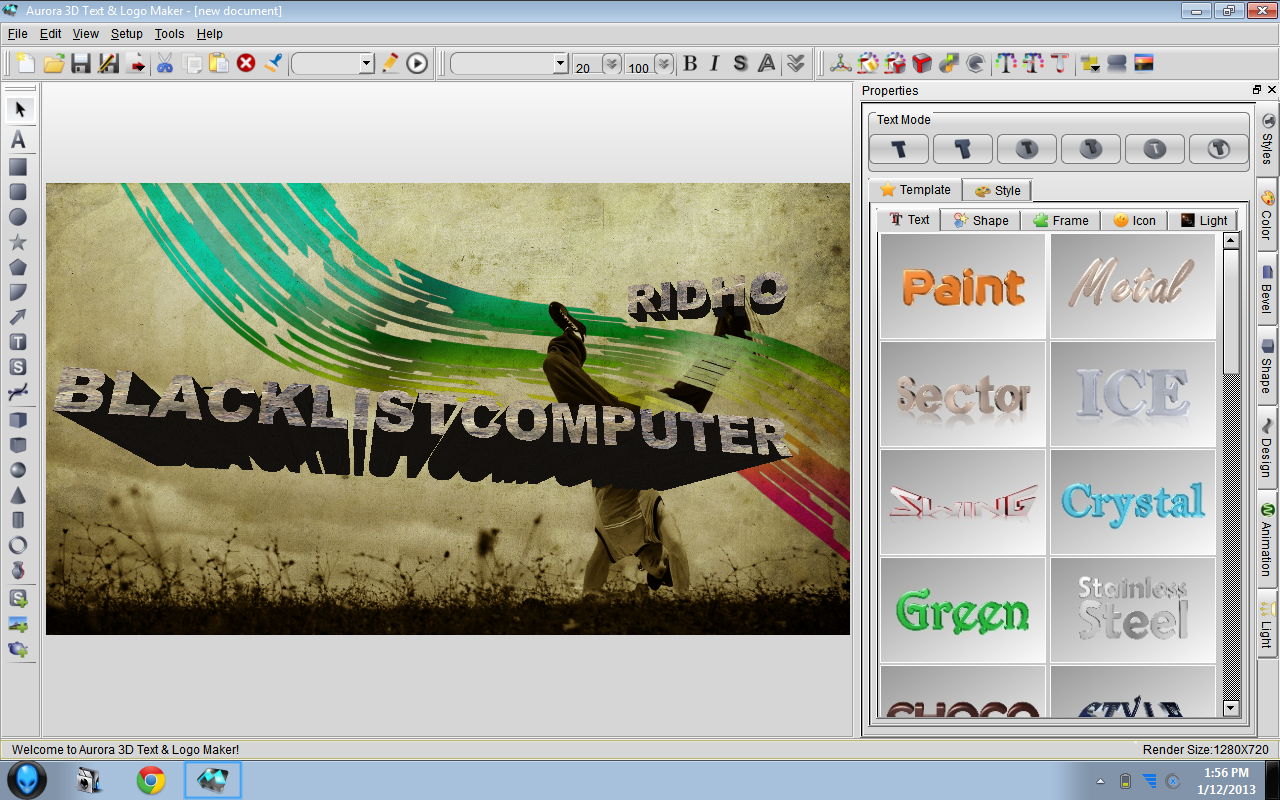Viewport: 1280px width, 800px height.
Task: Choose the Text tool marked with A
Action: pyautogui.click(x=20, y=140)
